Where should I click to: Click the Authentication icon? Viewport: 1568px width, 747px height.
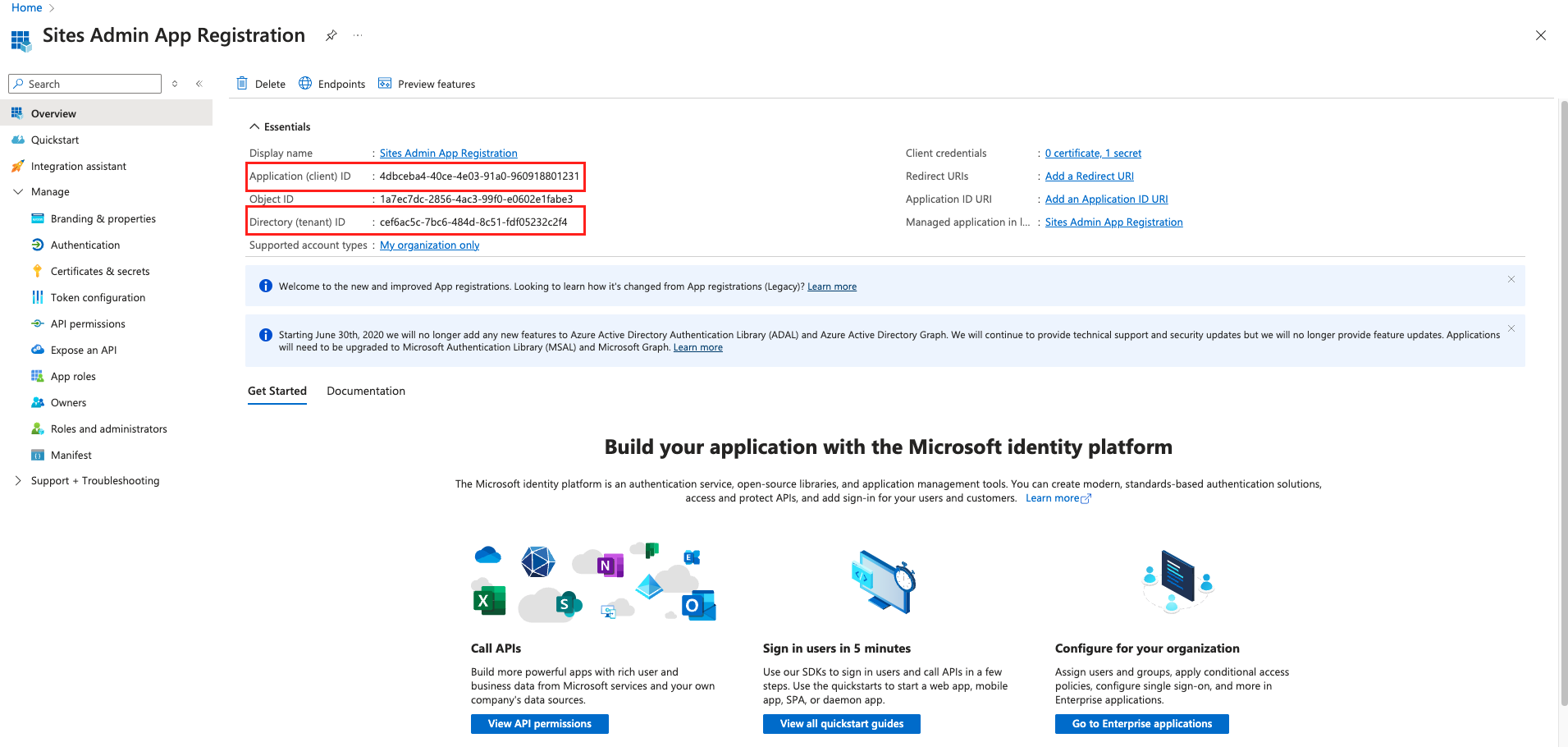click(x=37, y=245)
